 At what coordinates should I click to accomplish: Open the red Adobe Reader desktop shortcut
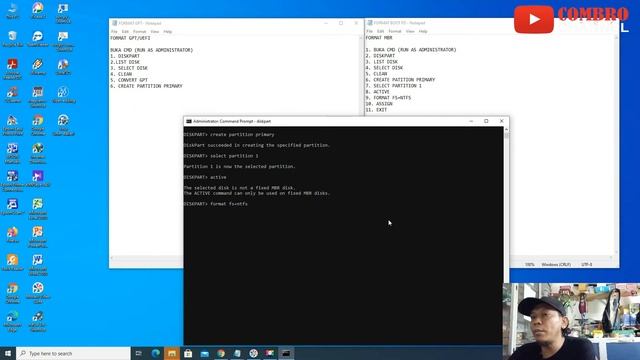(x=12, y=68)
